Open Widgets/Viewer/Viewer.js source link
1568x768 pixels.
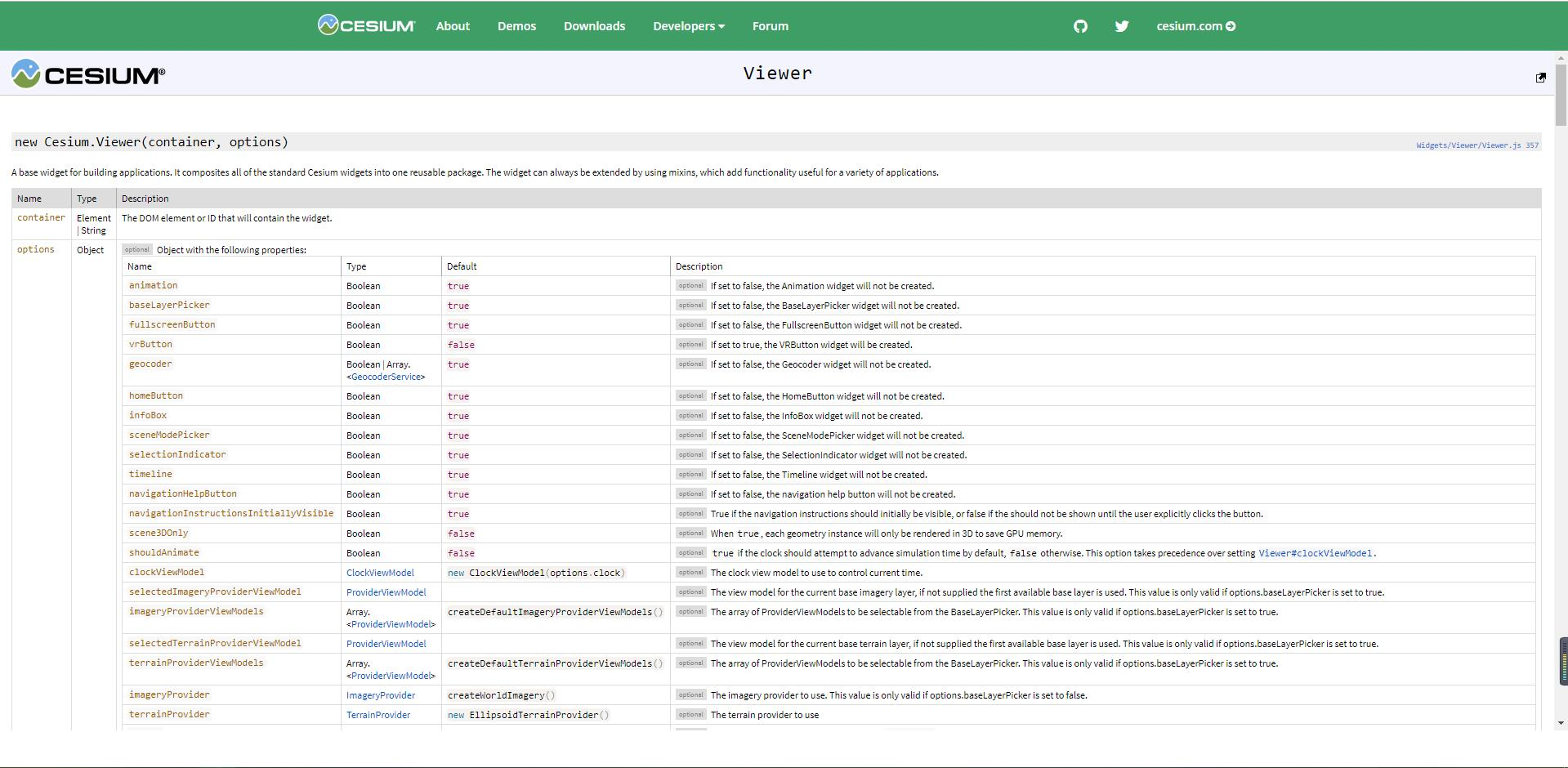coord(1476,145)
